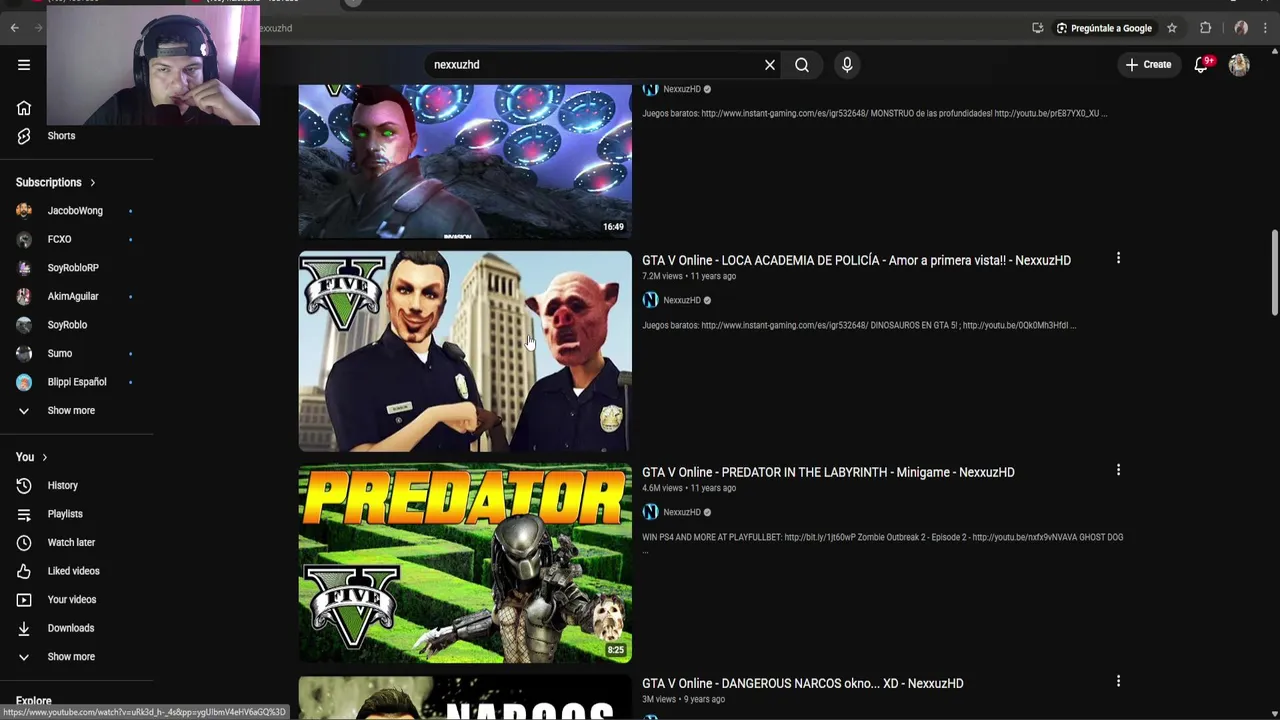This screenshot has width=1280, height=720.
Task: Open Shorts in the sidebar
Action: [61, 136]
